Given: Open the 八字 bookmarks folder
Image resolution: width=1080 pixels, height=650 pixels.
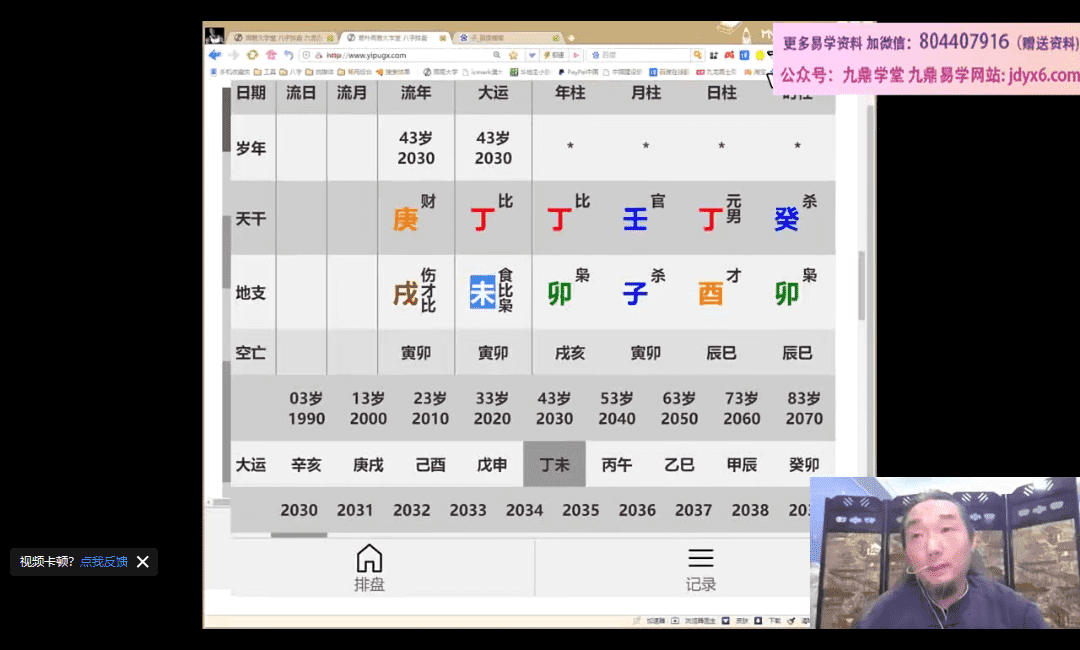Looking at the screenshot, I should (295, 72).
